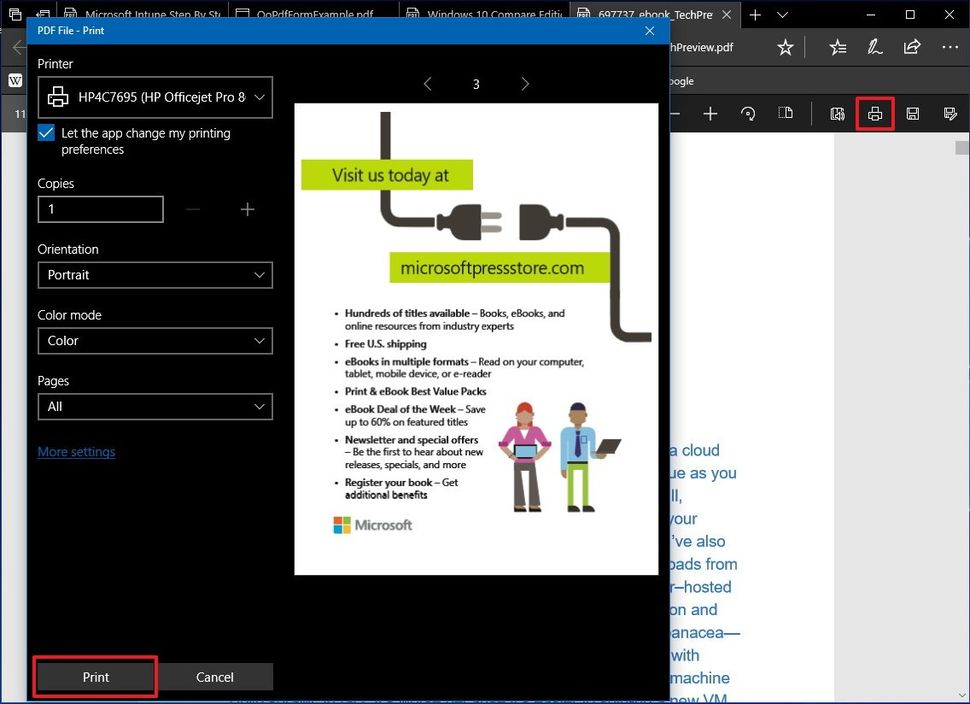Viewport: 970px width, 704px height.
Task: Open the Add notes pen icon in Edge
Action: (874, 46)
